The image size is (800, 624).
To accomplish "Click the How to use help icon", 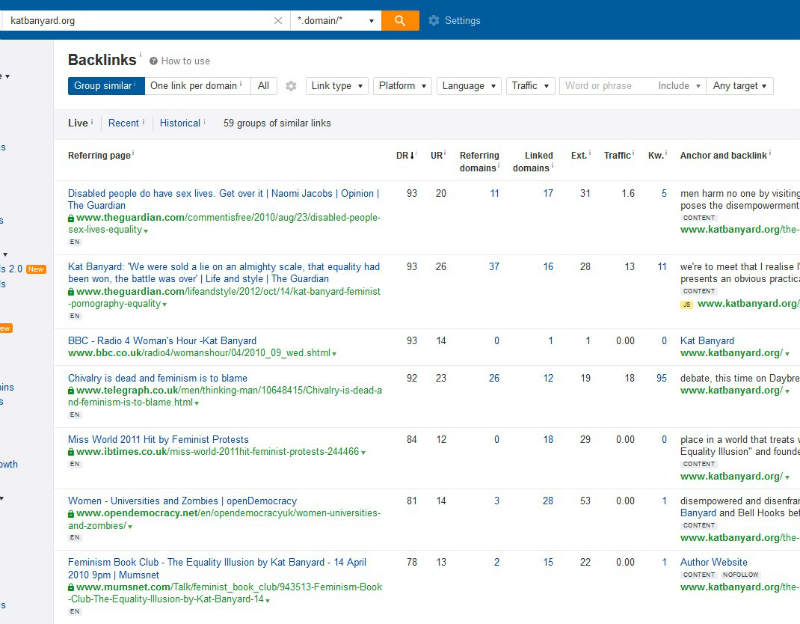I will point(153,61).
